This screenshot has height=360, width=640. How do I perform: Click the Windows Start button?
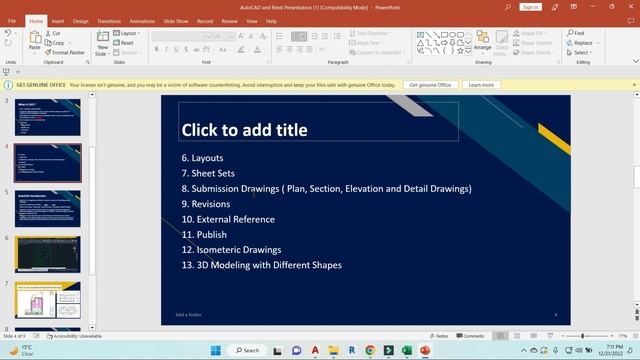pyautogui.click(x=216, y=350)
